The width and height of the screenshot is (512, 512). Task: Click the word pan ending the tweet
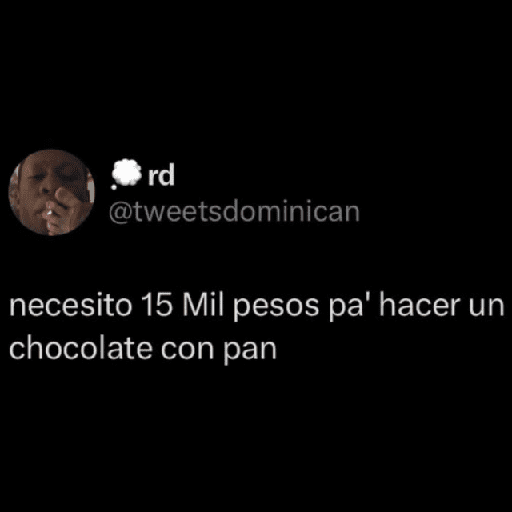coord(250,352)
